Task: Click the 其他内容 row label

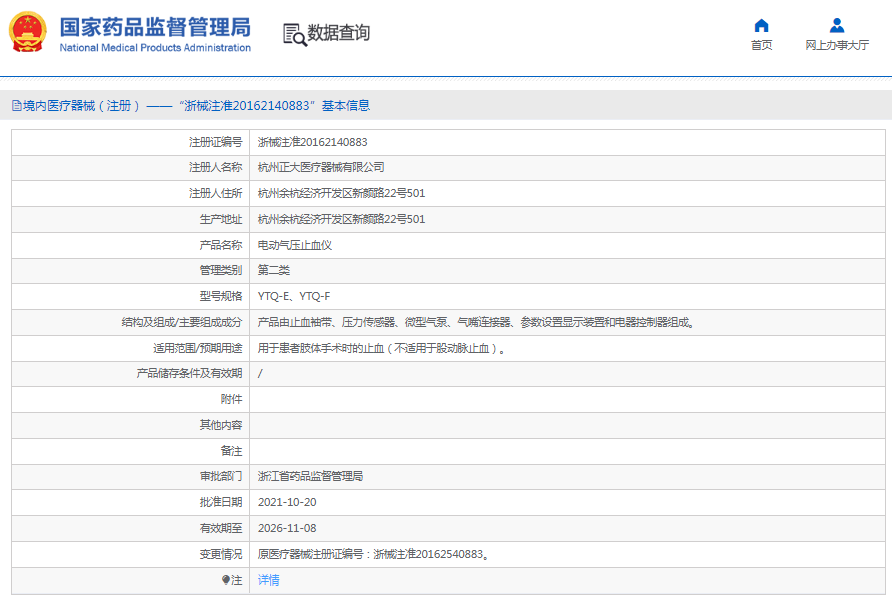Action: [x=220, y=425]
